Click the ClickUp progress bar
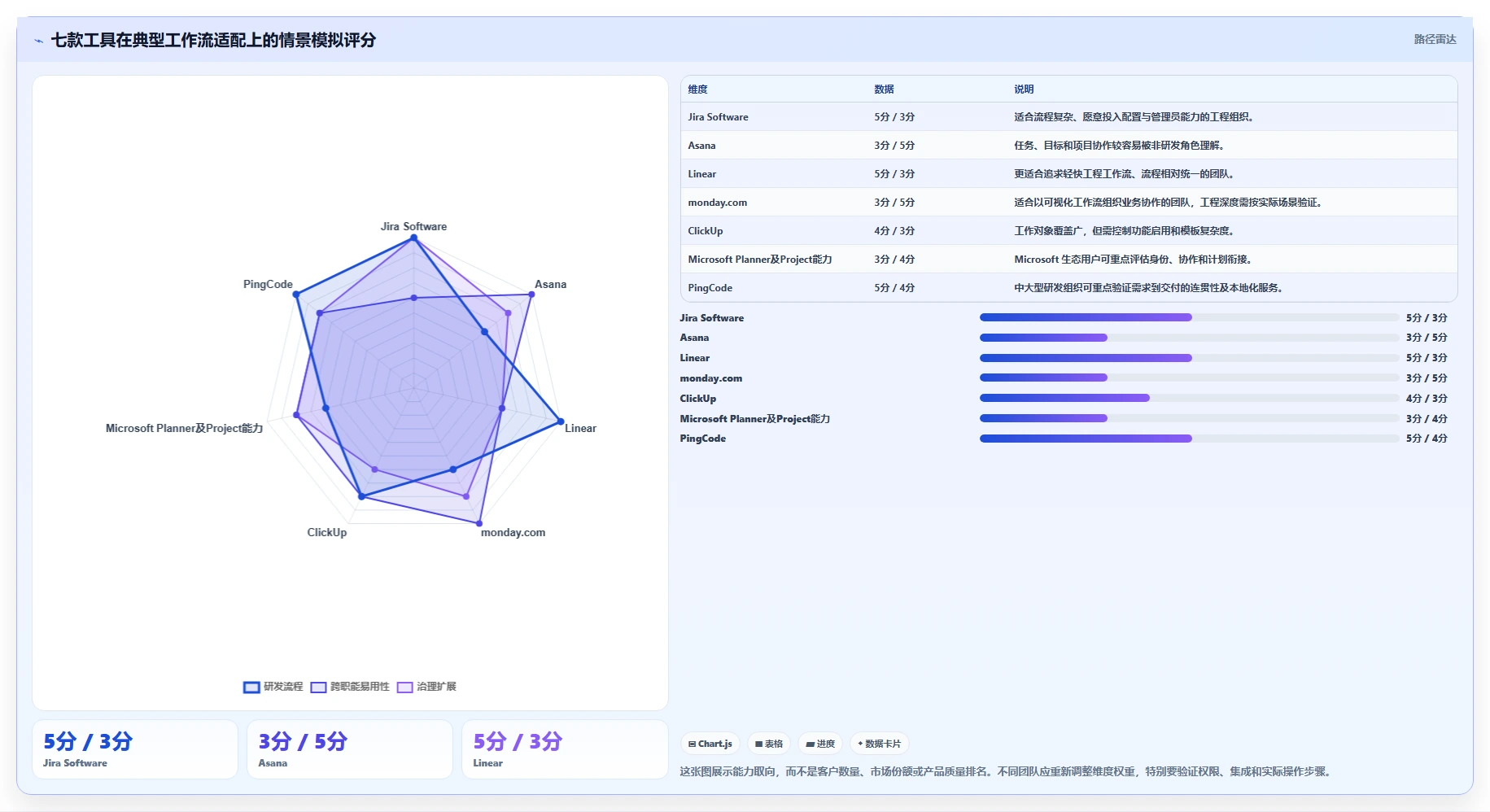The image size is (1490, 812). (x=1190, y=398)
